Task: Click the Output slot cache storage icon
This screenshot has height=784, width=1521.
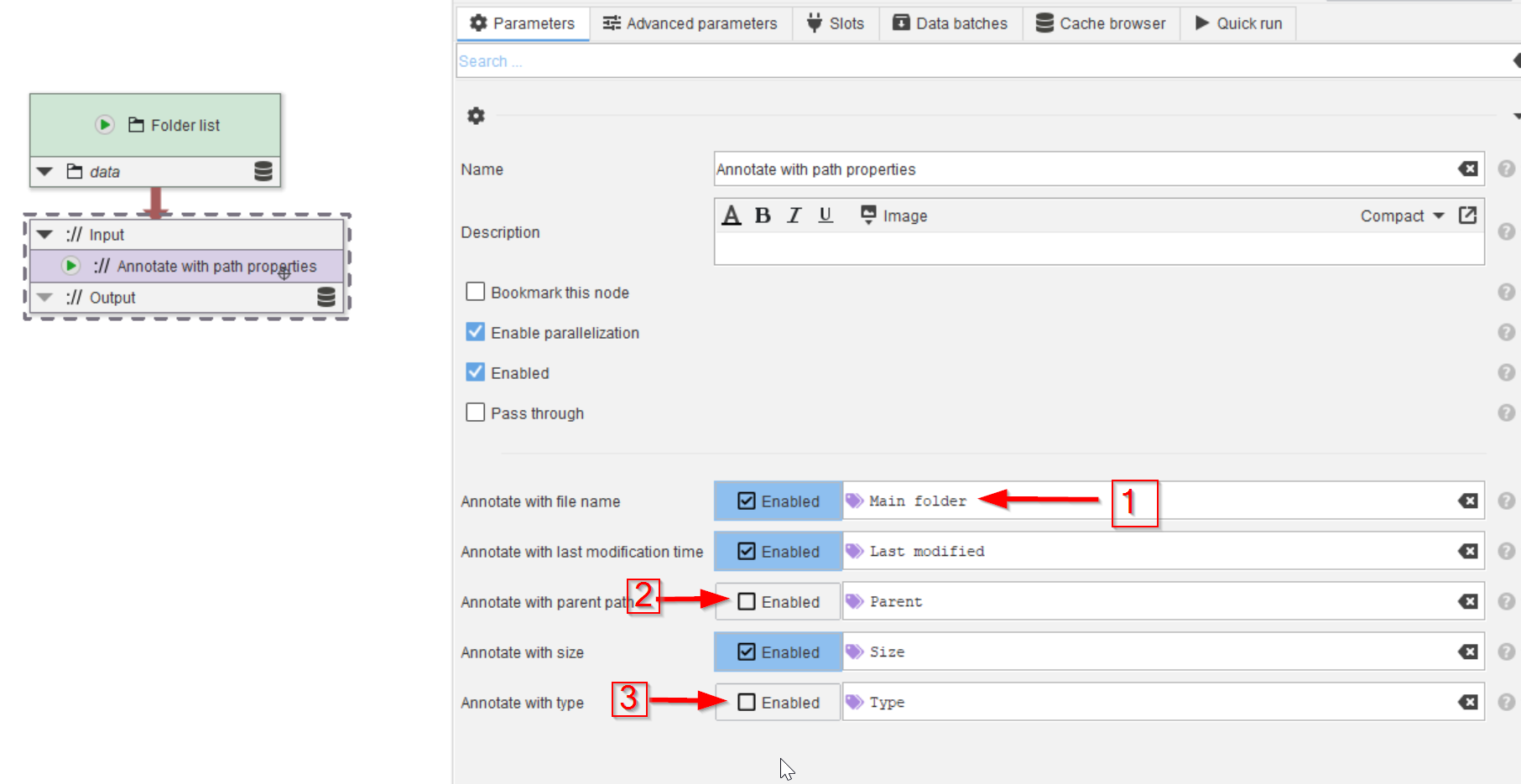Action: click(x=326, y=298)
